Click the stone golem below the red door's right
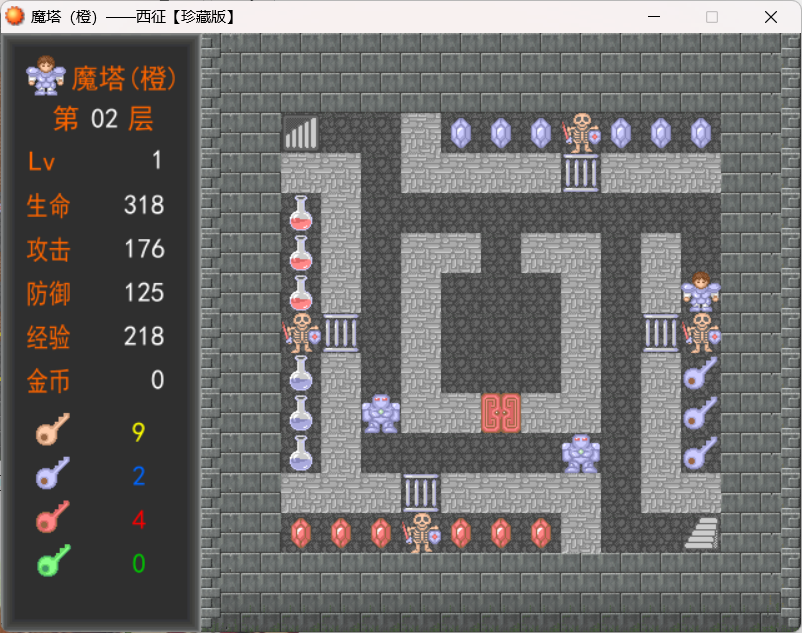 click(x=581, y=454)
